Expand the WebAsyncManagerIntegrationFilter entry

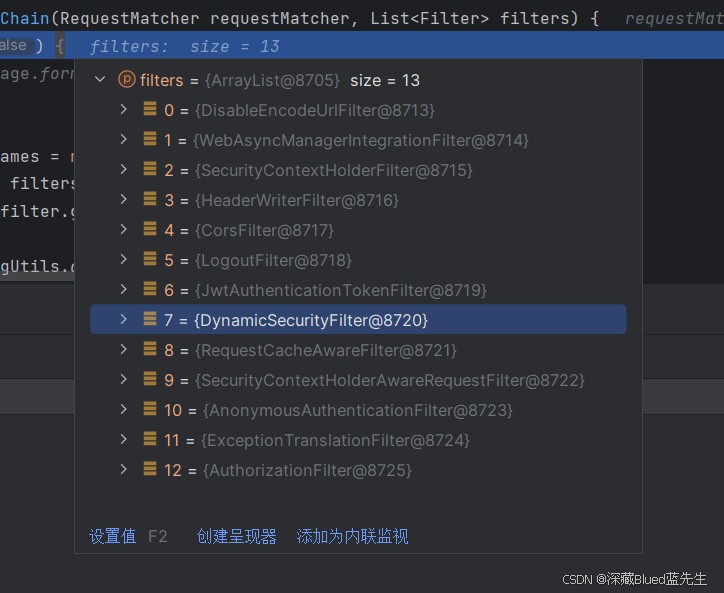123,139
